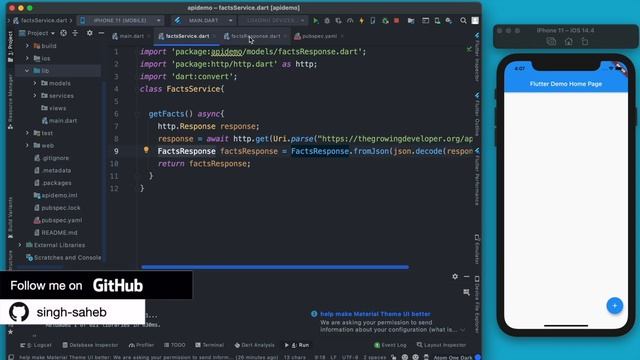
Task: Select main.dart in the project tree
Action: point(59,120)
